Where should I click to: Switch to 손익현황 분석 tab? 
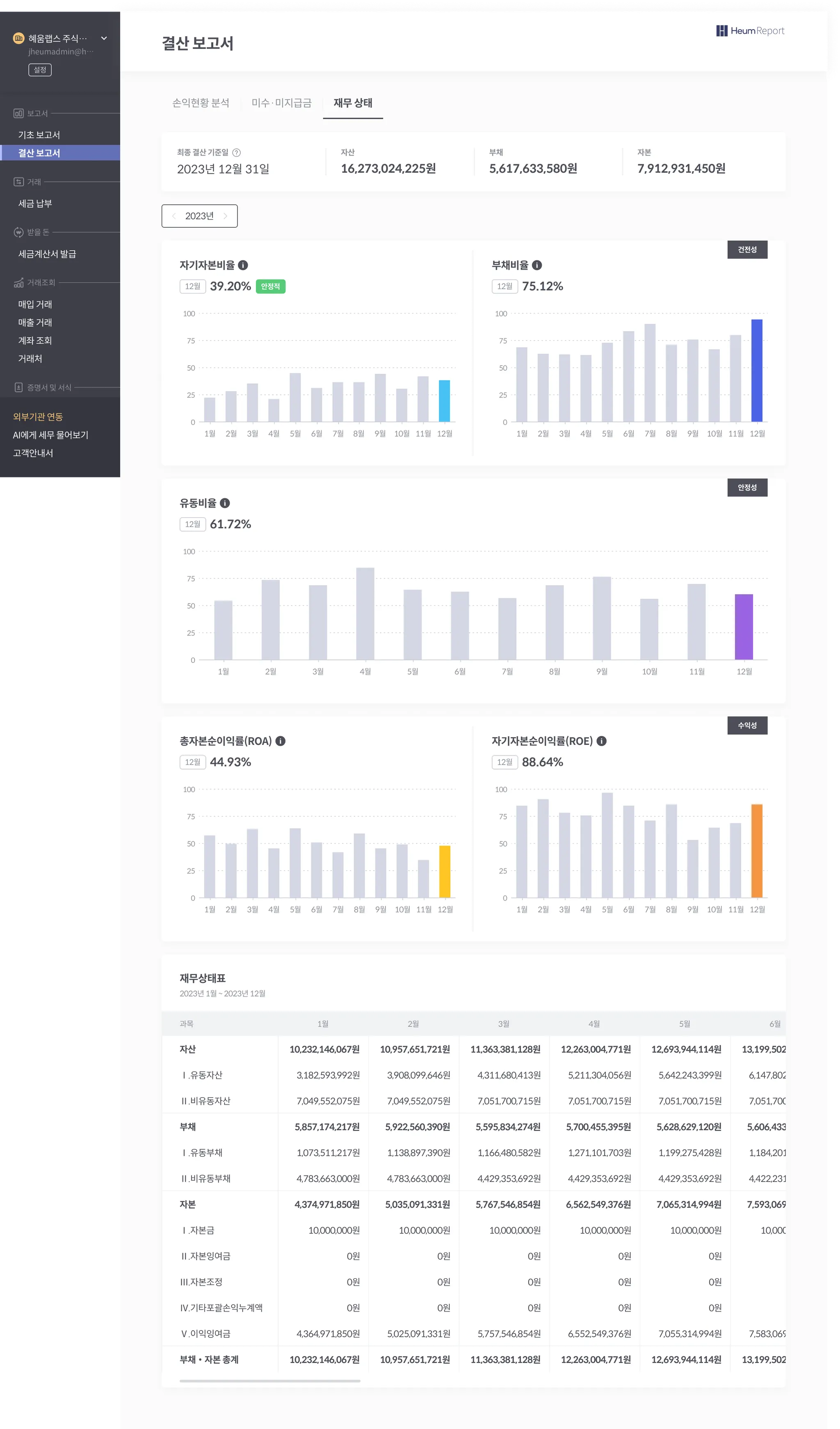click(x=201, y=103)
